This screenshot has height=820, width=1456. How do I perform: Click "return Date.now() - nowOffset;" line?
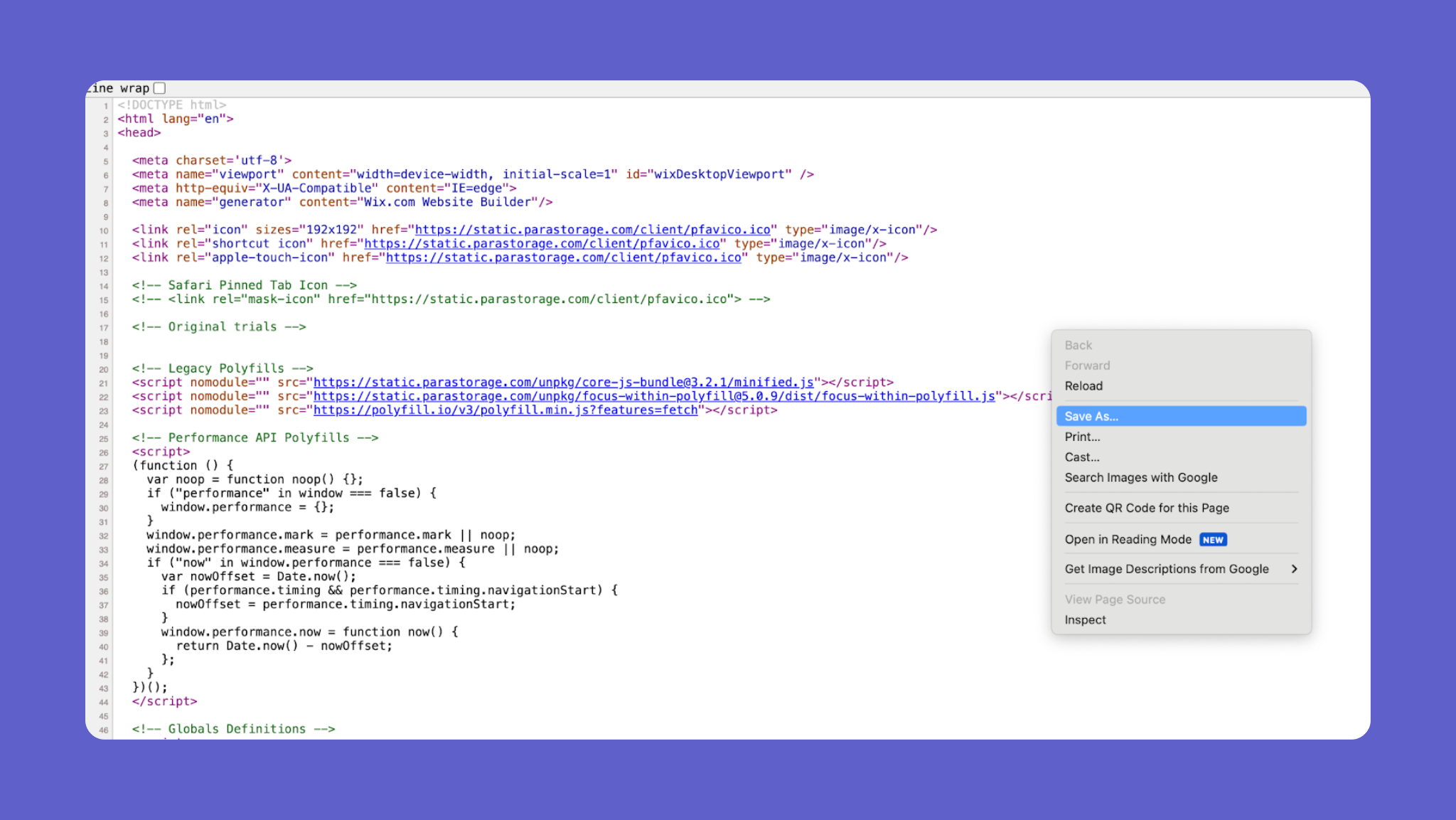pos(284,646)
